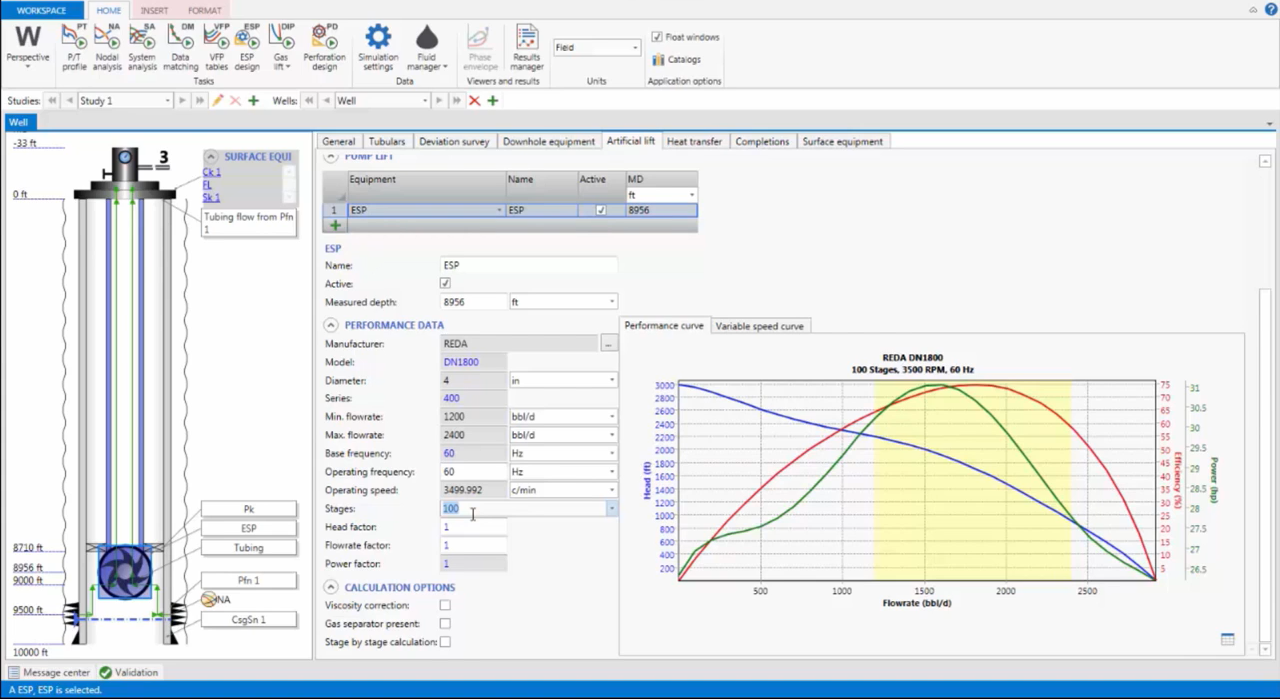This screenshot has height=700, width=1280.
Task: Click the green add pump row icon
Action: point(335,226)
